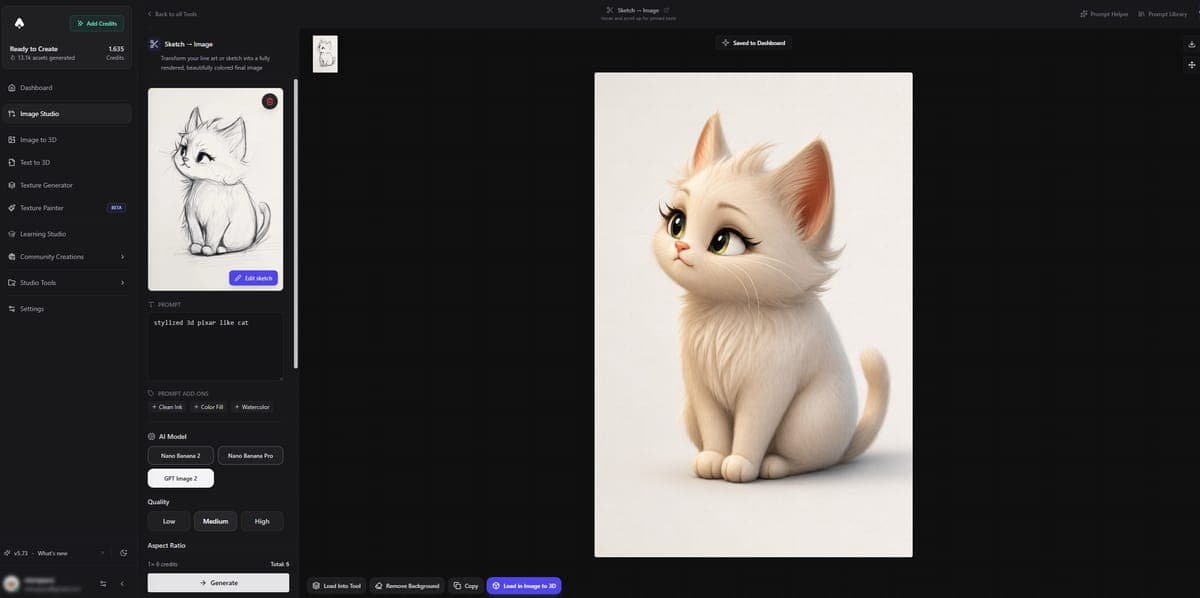Viewport: 1200px width, 598px height.
Task: Click the Learning Studio sidebar icon
Action: coord(11,234)
